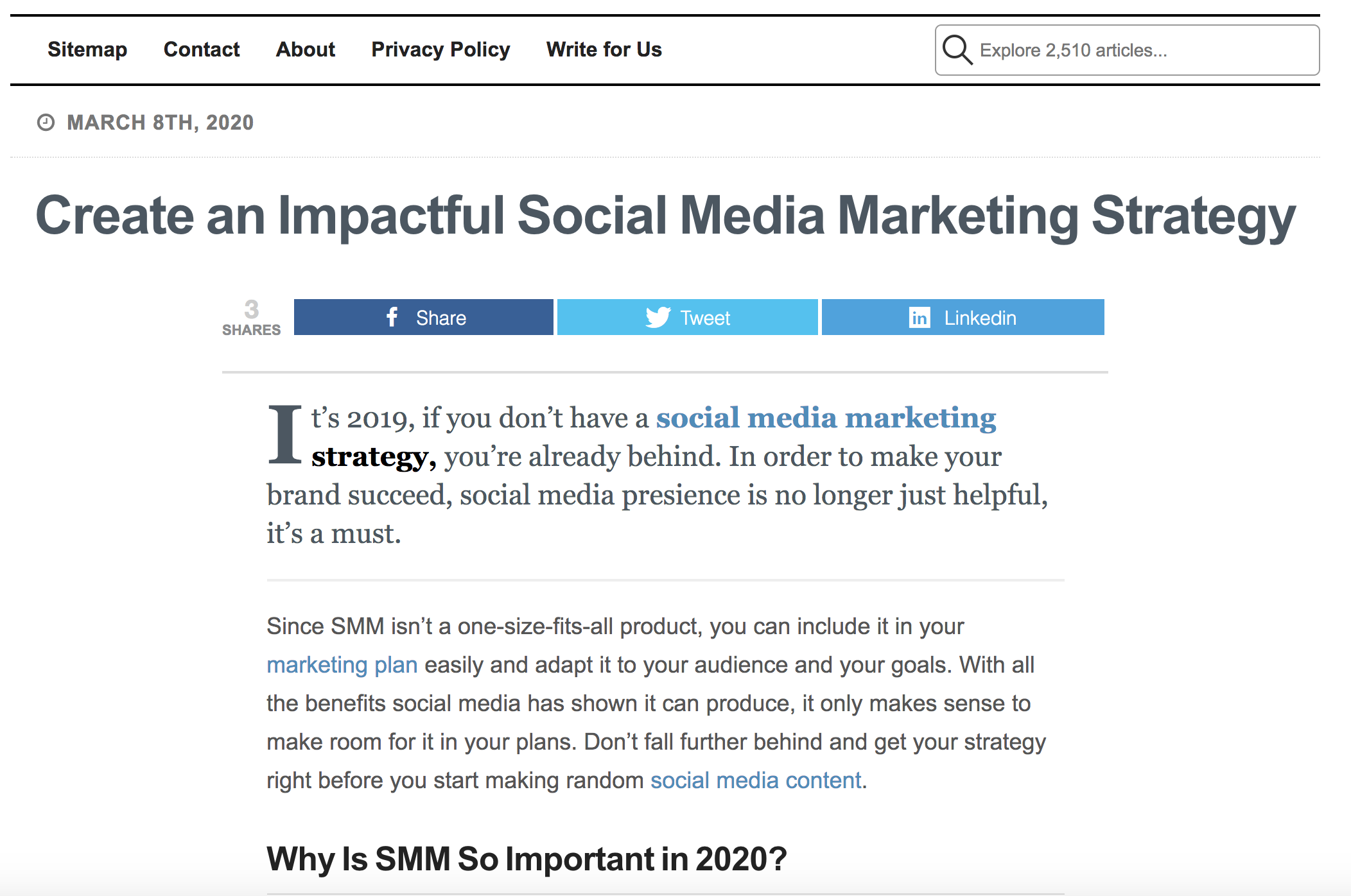Click the article title heading

tap(665, 216)
